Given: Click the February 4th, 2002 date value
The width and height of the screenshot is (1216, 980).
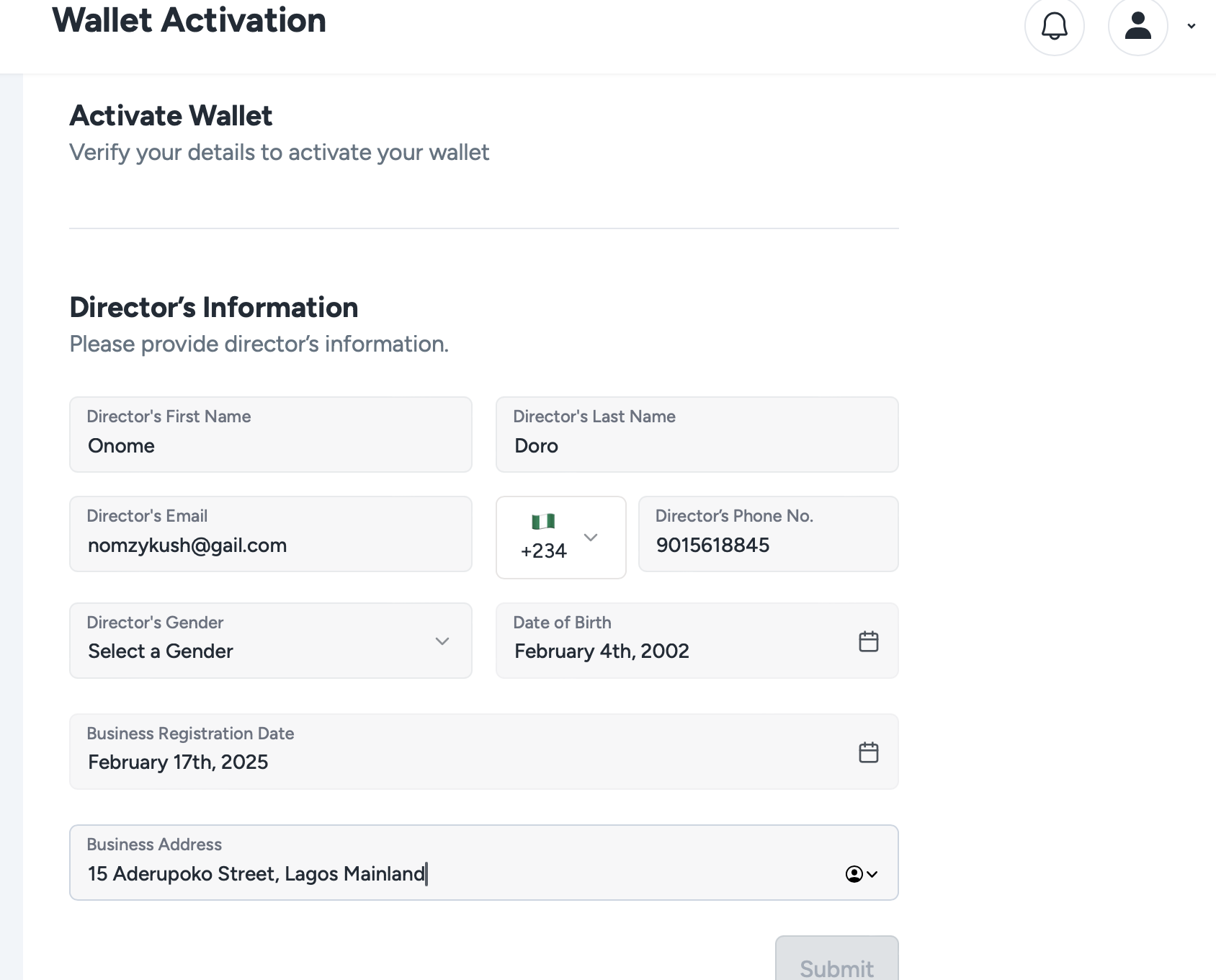Looking at the screenshot, I should click(x=602, y=651).
